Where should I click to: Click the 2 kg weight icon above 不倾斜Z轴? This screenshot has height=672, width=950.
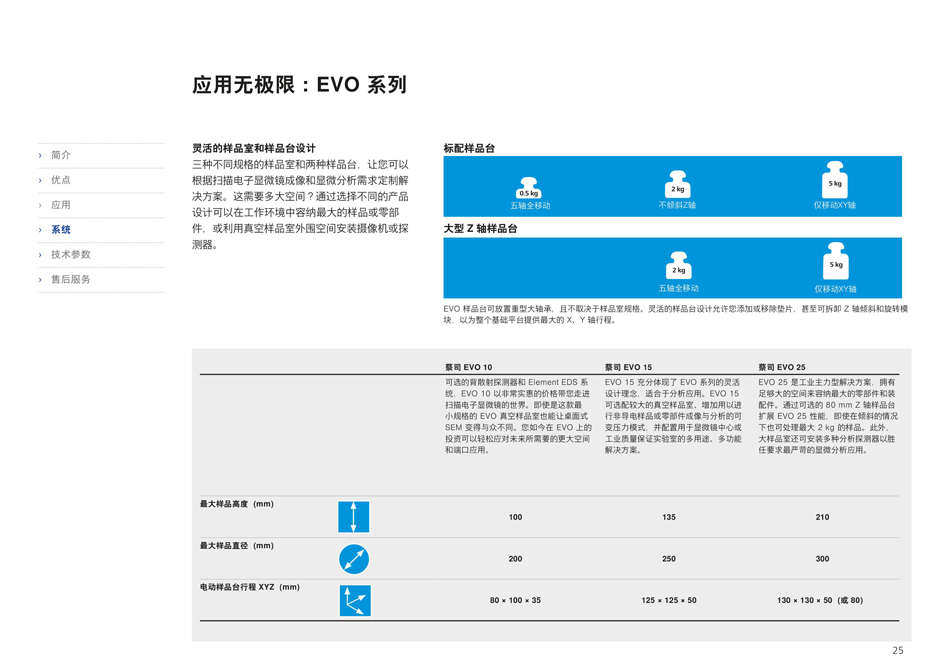pyautogui.click(x=677, y=184)
